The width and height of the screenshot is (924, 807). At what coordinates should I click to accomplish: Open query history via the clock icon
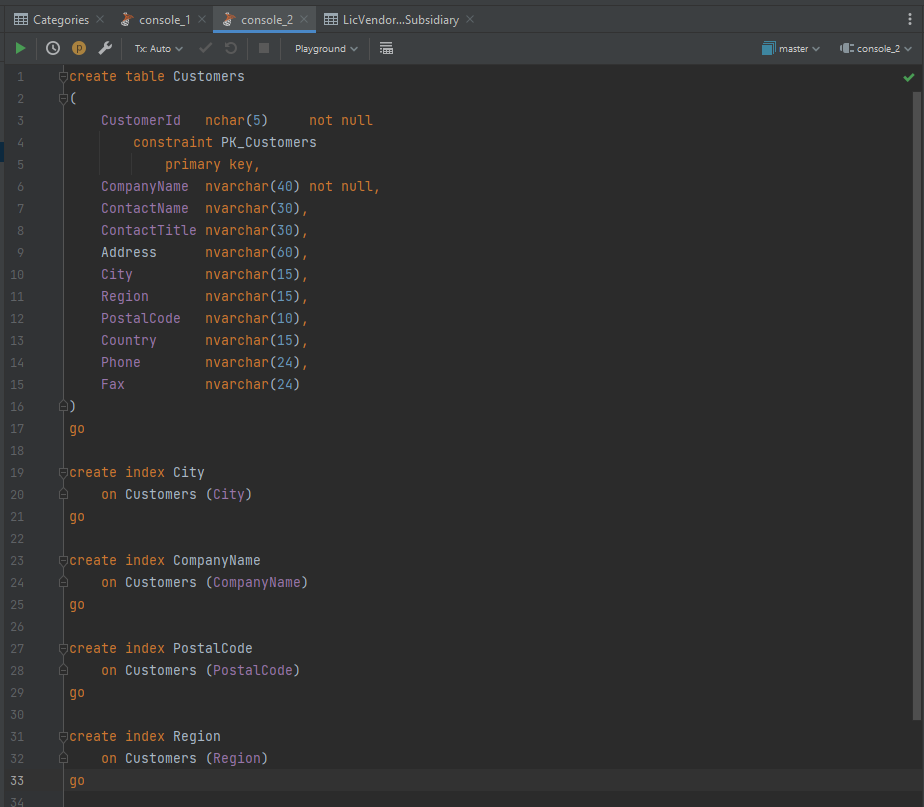coord(53,48)
